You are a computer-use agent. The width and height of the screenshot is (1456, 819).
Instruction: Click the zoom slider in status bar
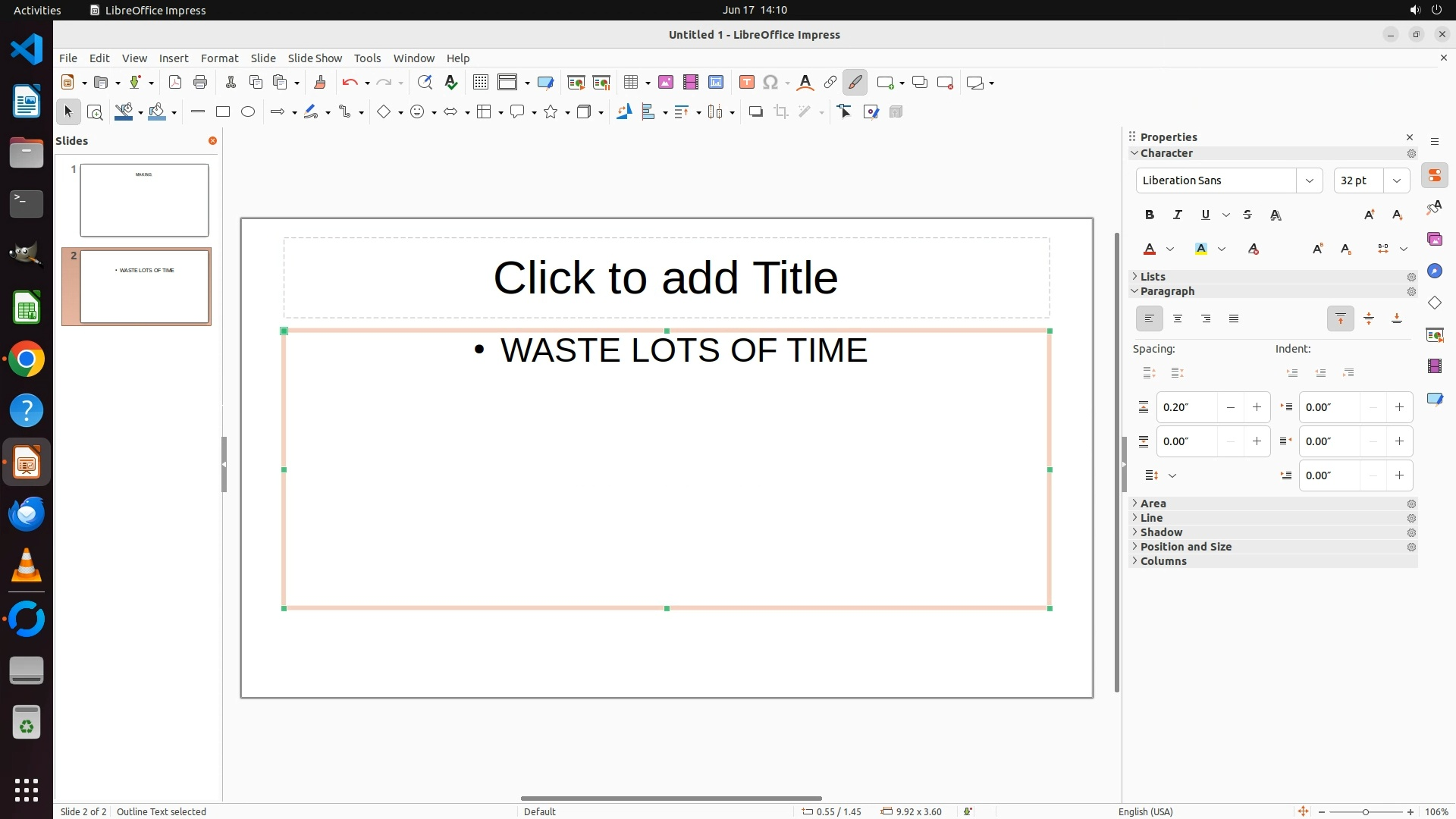[x=1365, y=812]
